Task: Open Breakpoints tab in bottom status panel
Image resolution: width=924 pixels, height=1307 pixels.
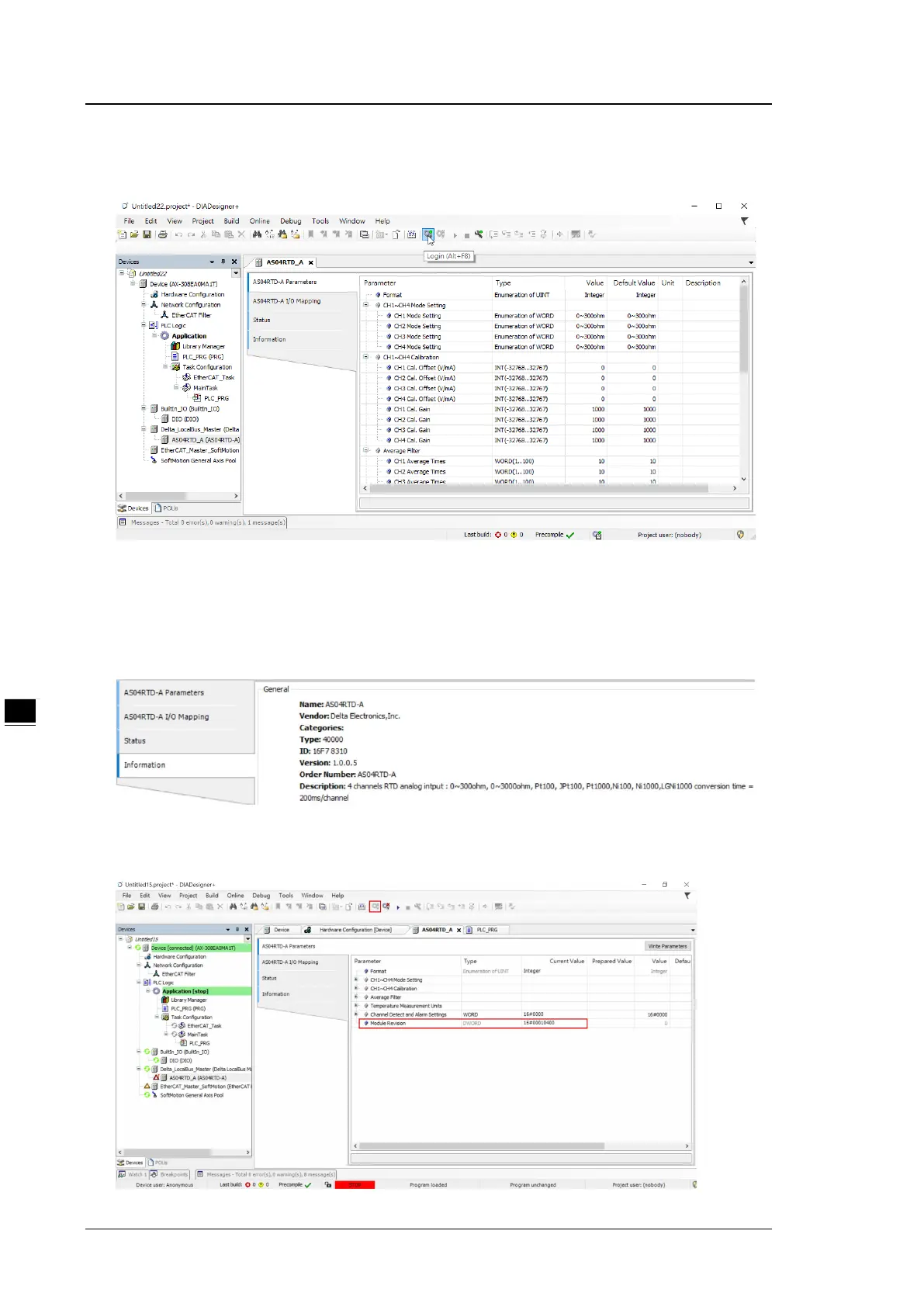Action: coord(174,1174)
